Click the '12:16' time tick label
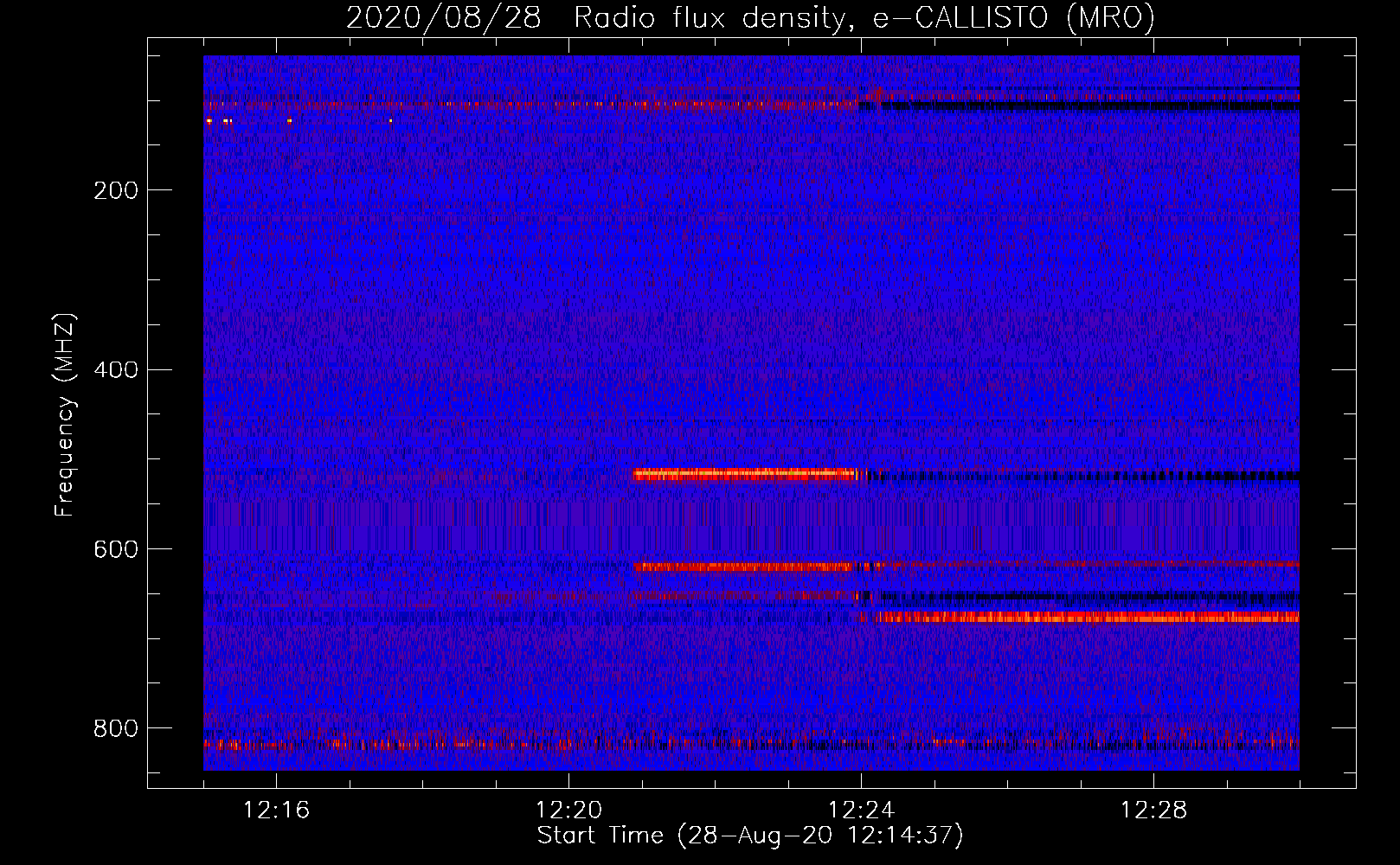This screenshot has height=865, width=1400. (x=276, y=811)
